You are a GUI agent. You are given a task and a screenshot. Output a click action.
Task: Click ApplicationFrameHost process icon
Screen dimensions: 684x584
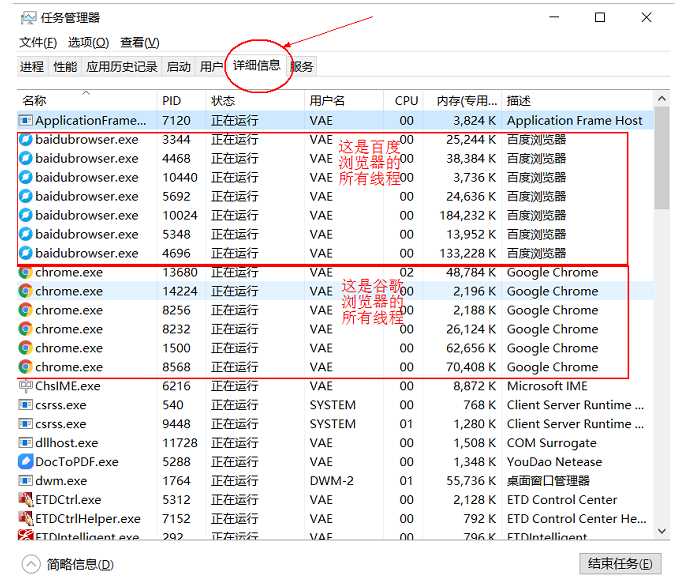[26, 120]
